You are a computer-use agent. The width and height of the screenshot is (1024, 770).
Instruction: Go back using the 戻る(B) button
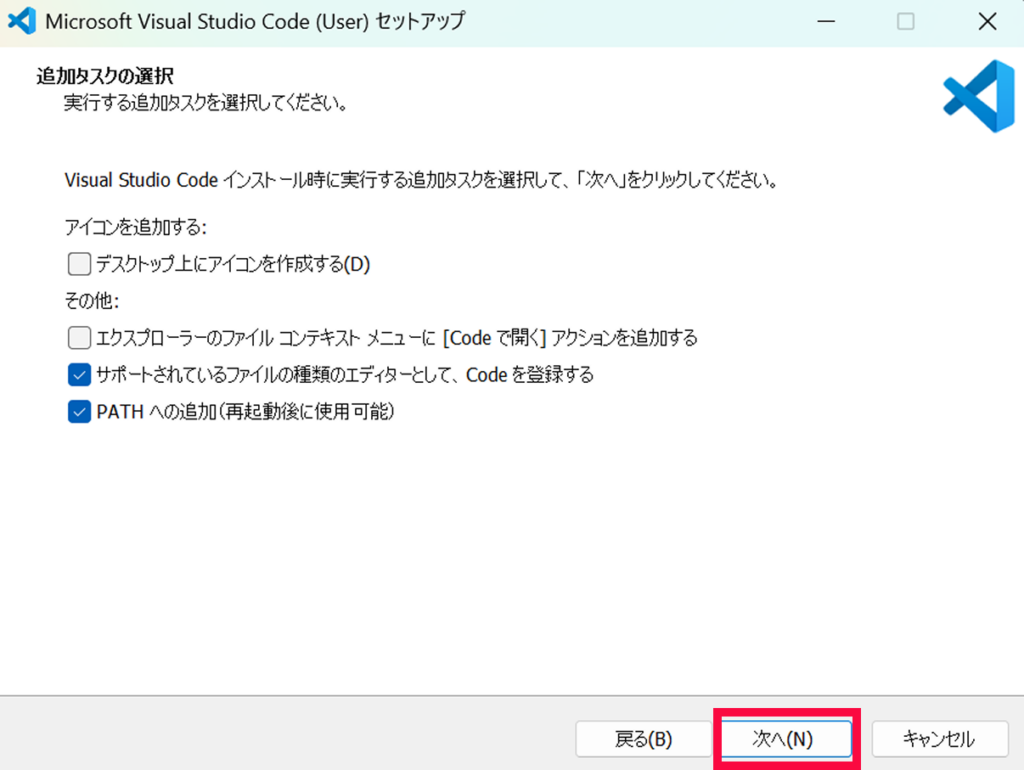(x=641, y=739)
